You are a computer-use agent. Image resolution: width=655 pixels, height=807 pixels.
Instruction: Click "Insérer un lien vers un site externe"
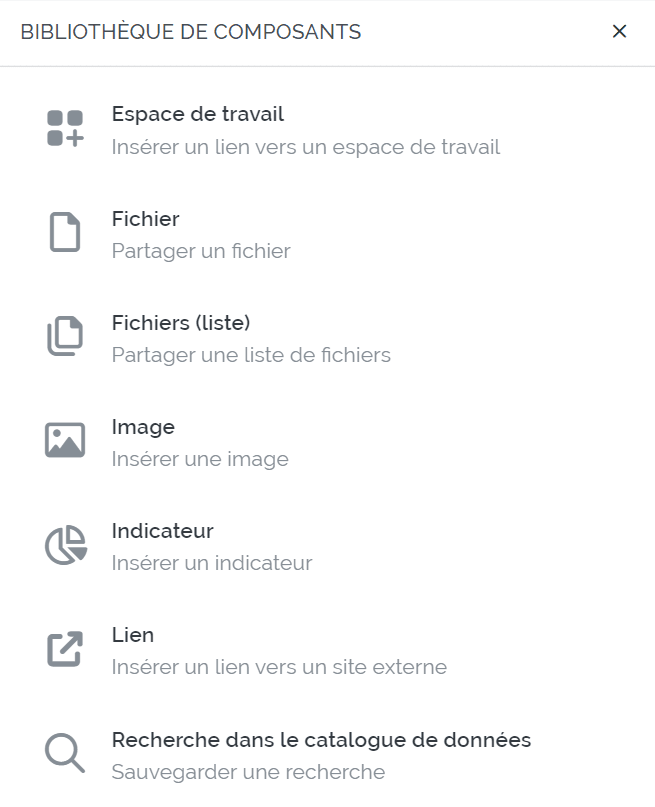pyautogui.click(x=279, y=667)
